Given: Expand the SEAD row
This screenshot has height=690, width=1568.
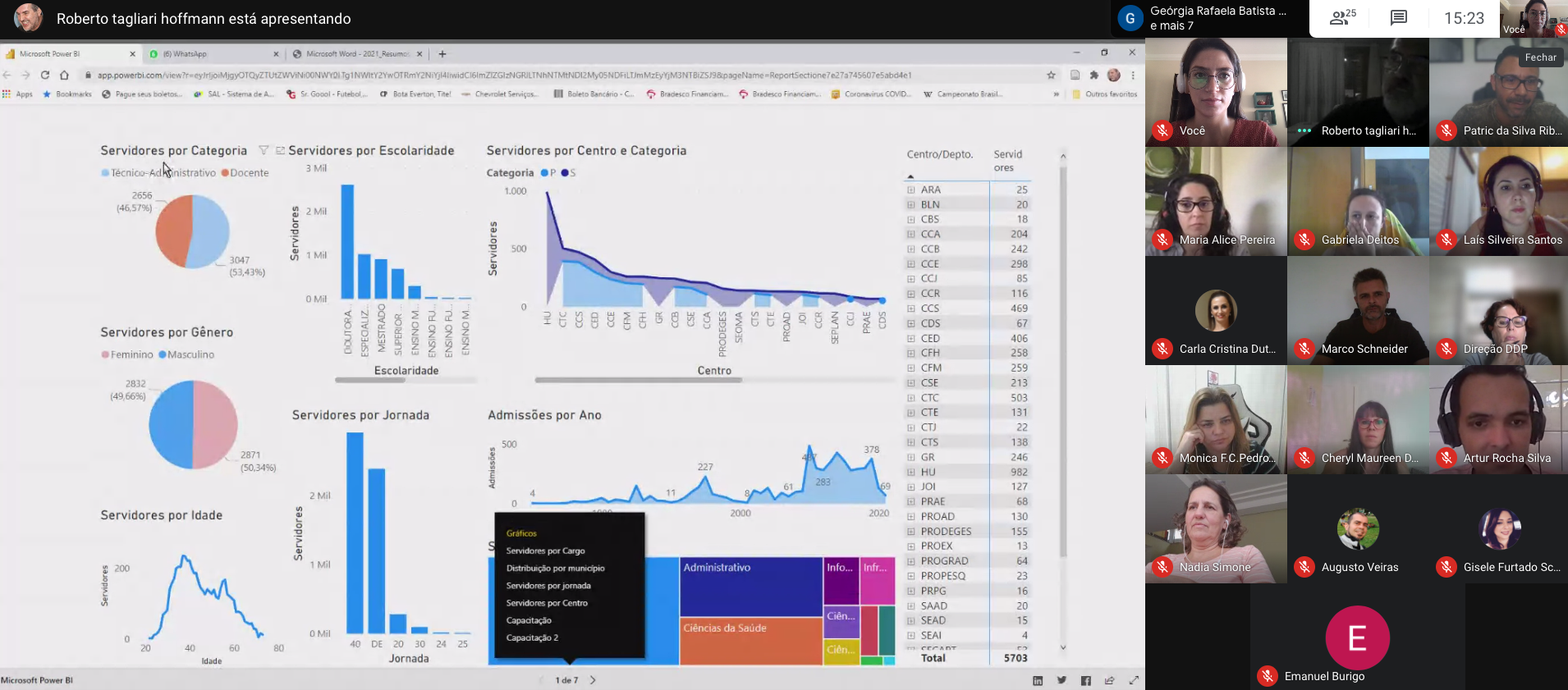Looking at the screenshot, I should pos(910,620).
